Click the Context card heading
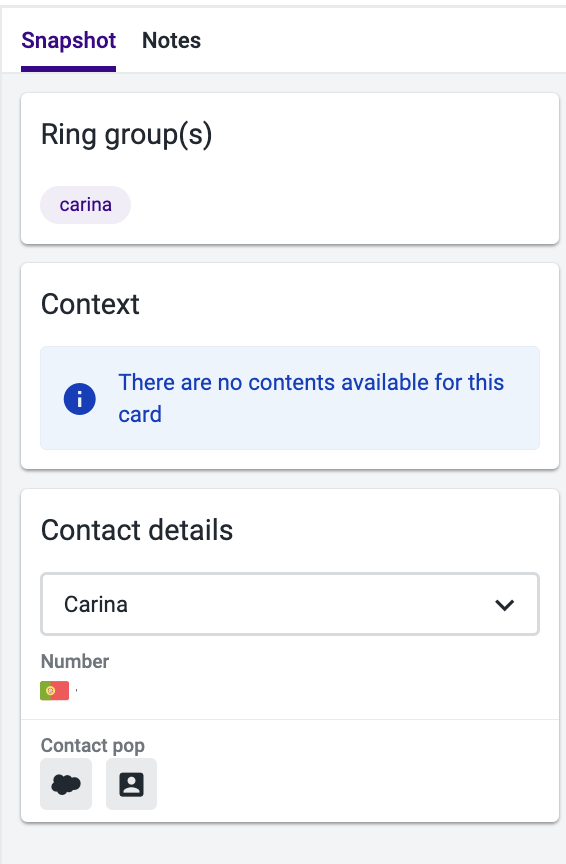Viewport: 566px width, 864px height. tap(90, 304)
